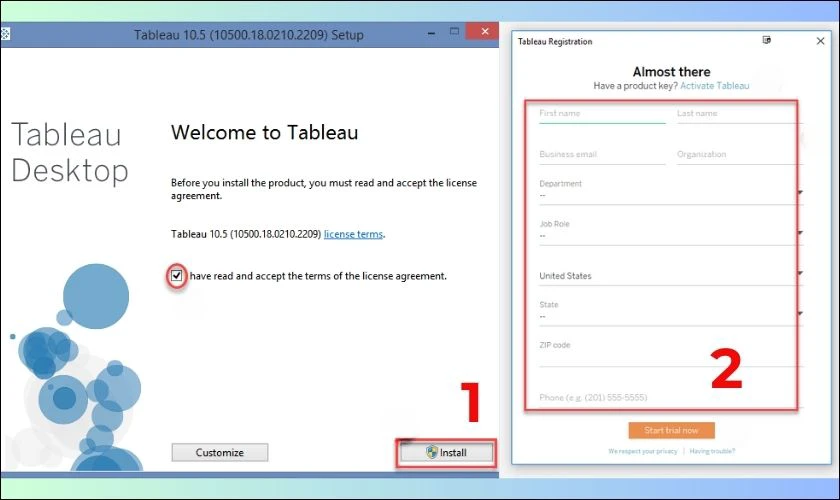Close the Tableau Setup window
Screen dimensions: 840x500
click(x=485, y=32)
